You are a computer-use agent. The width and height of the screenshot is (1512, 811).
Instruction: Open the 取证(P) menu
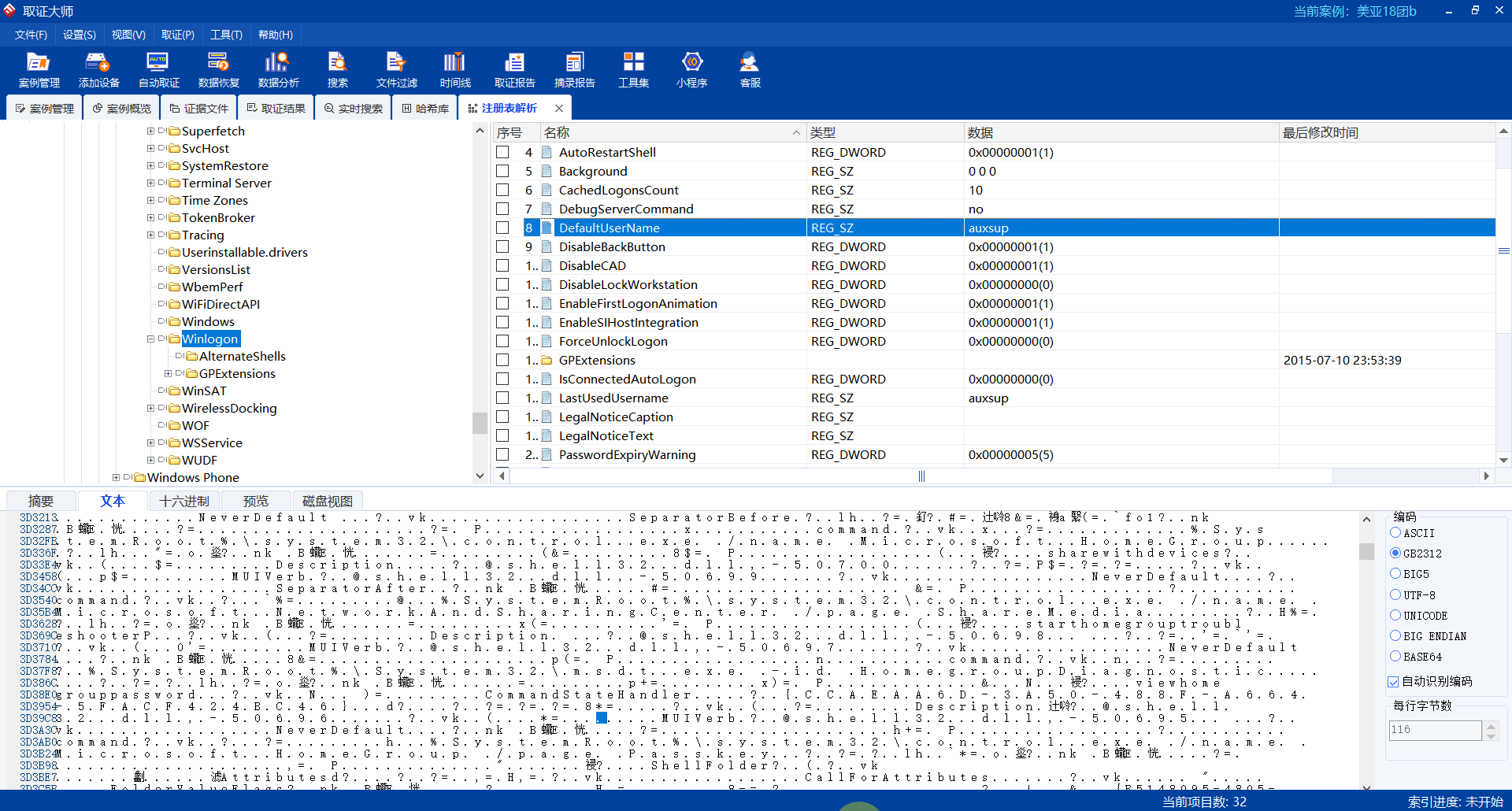(177, 35)
